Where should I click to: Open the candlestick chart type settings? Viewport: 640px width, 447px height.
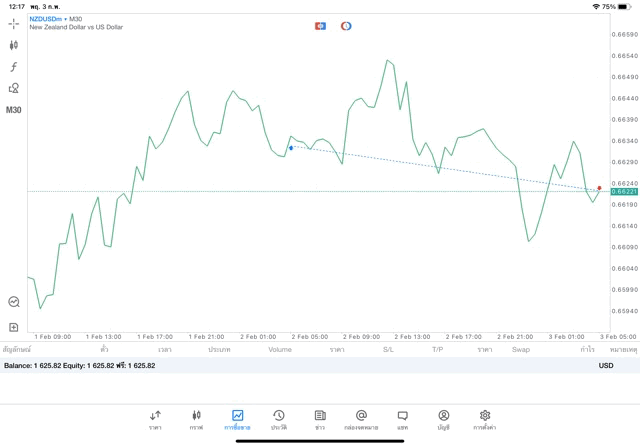click(x=14, y=45)
